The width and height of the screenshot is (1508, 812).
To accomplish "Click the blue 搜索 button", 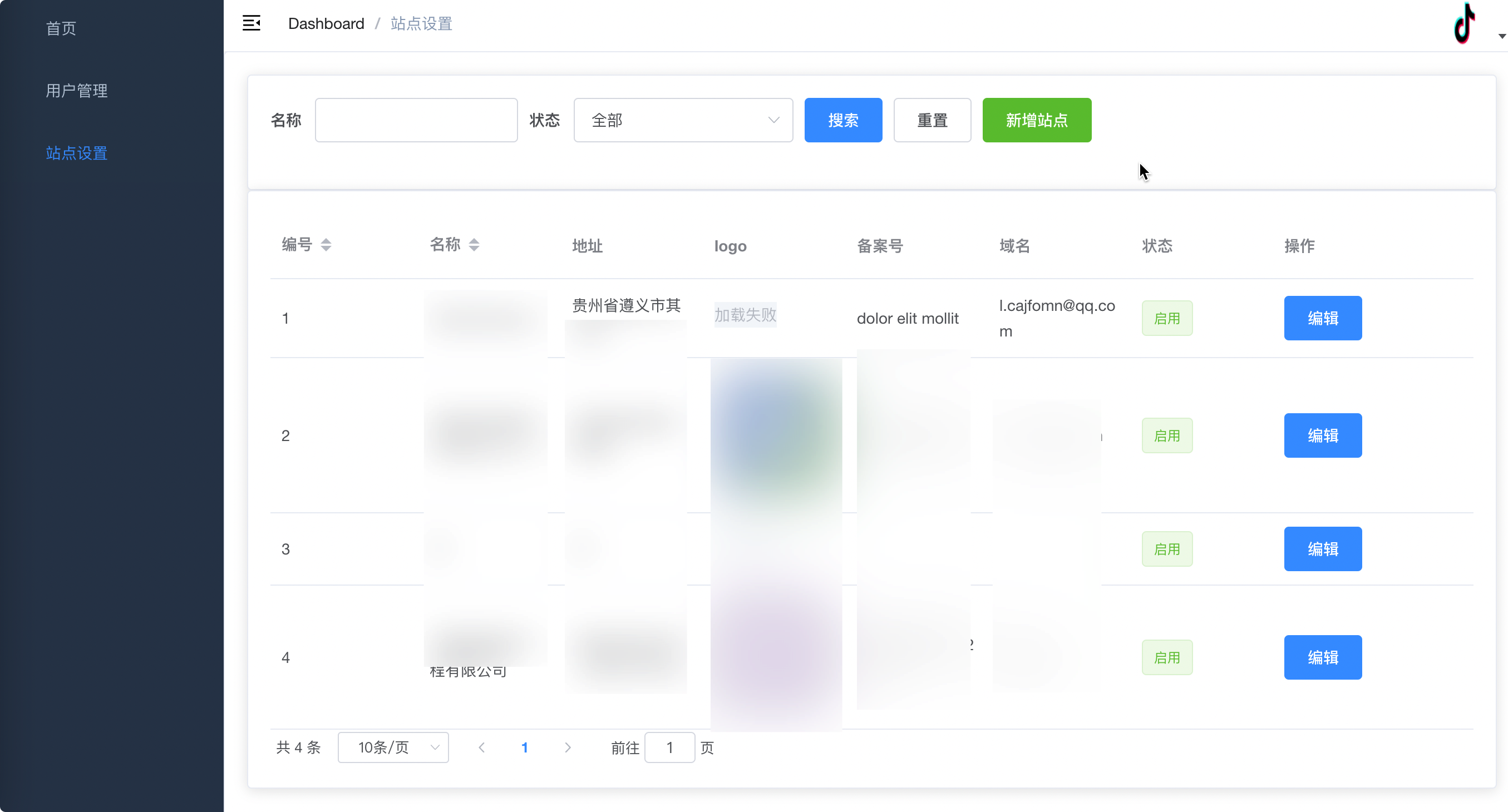I will tap(843, 120).
